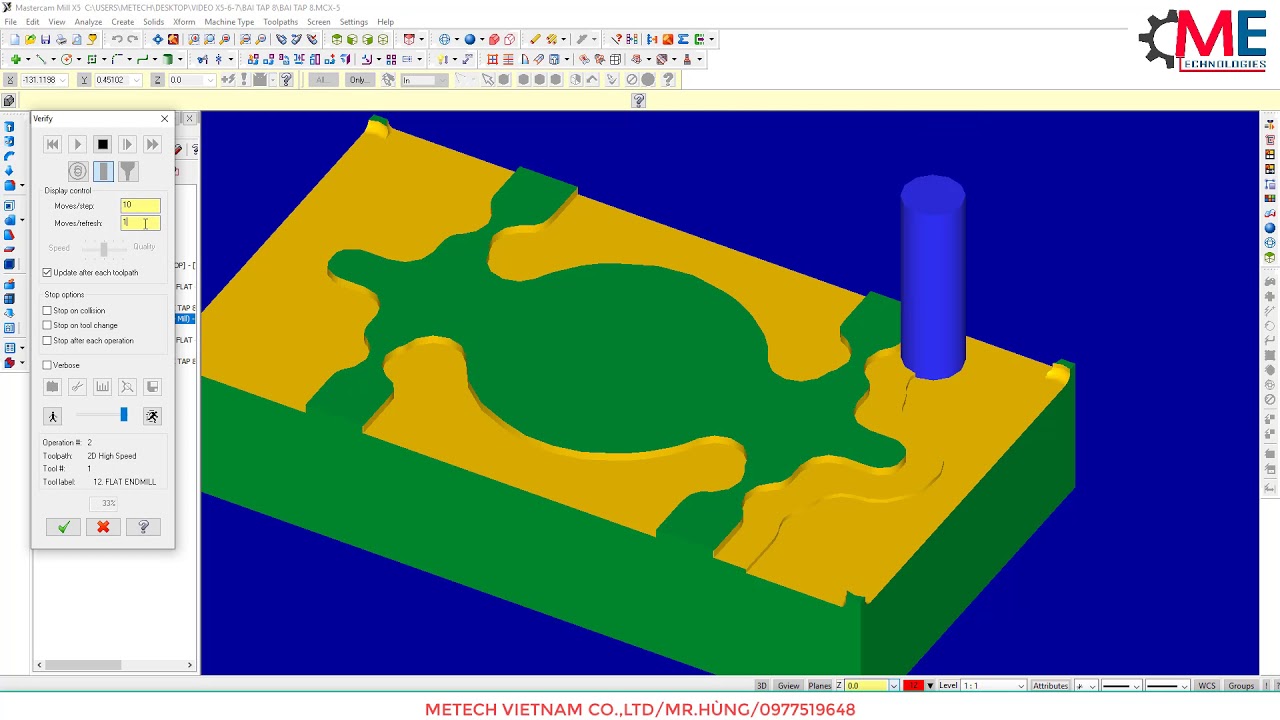Click the Planes status bar button
The height and width of the screenshot is (720, 1280).
(x=820, y=686)
